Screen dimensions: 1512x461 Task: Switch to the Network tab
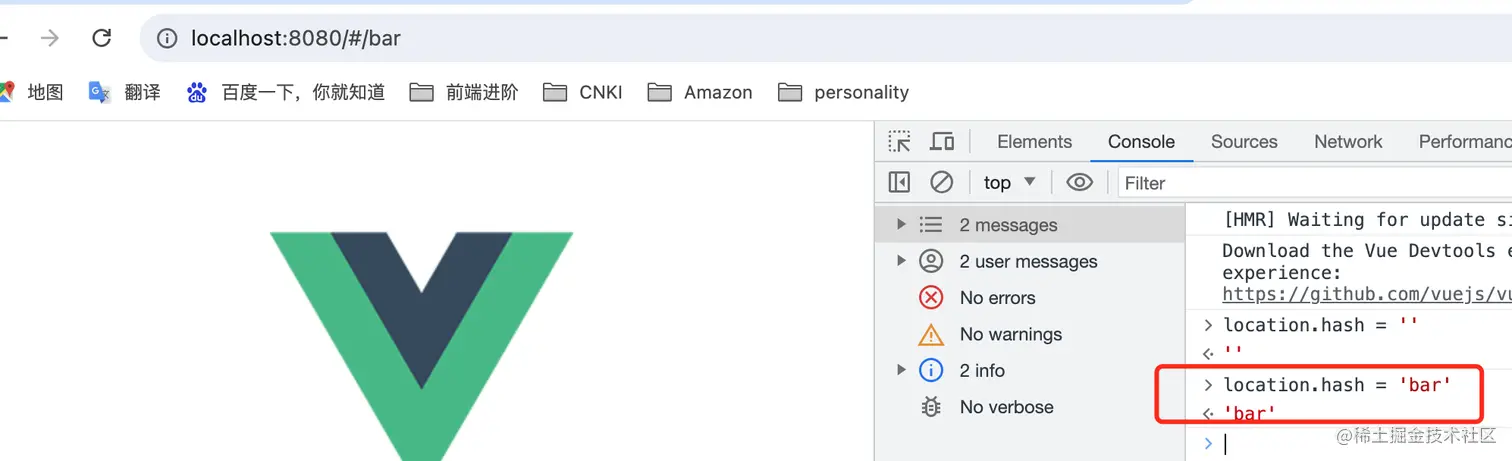tap(1348, 142)
